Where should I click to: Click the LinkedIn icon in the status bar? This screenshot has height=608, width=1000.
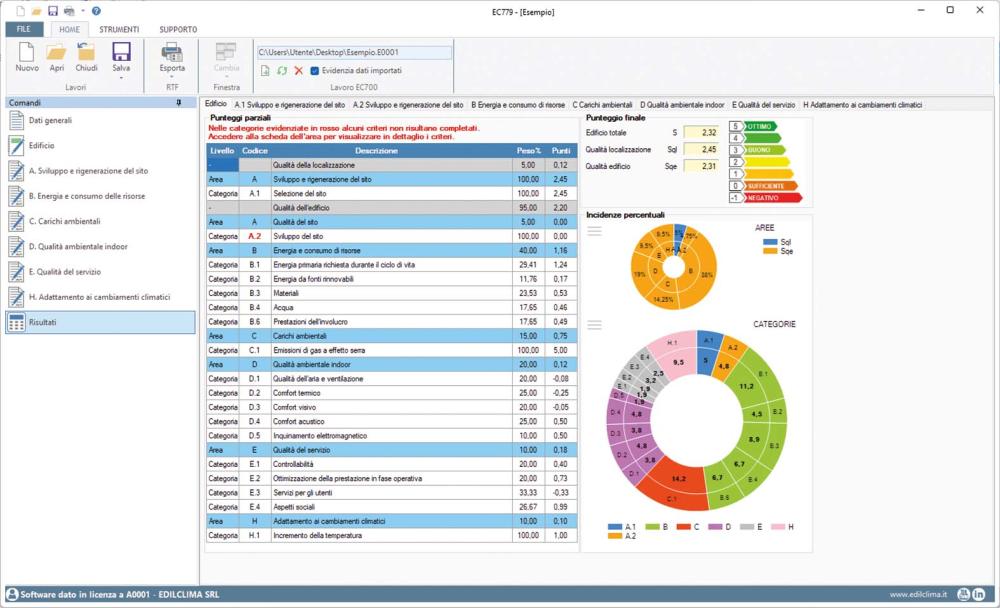[979, 595]
